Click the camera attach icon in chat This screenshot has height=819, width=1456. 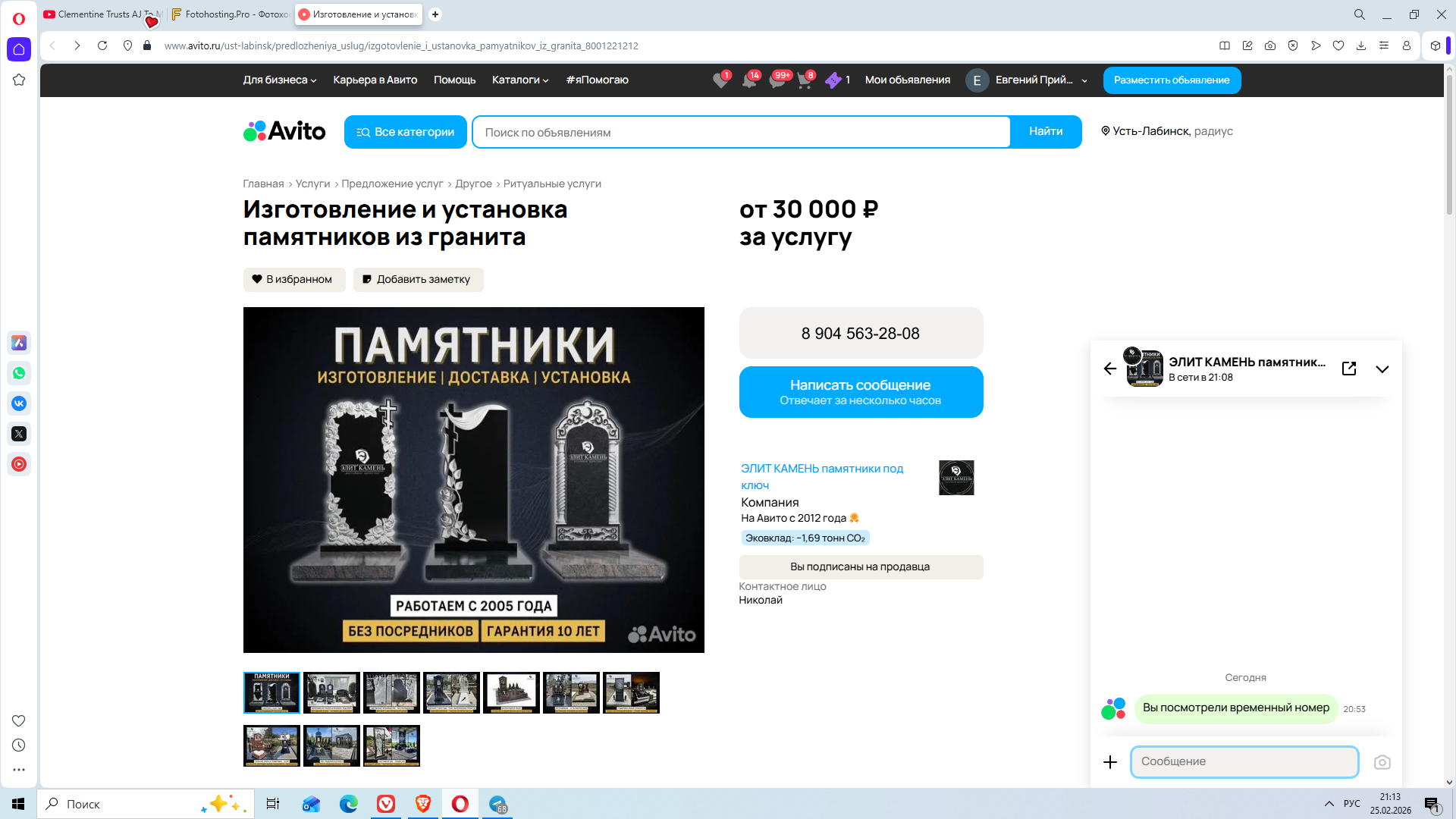[1382, 762]
